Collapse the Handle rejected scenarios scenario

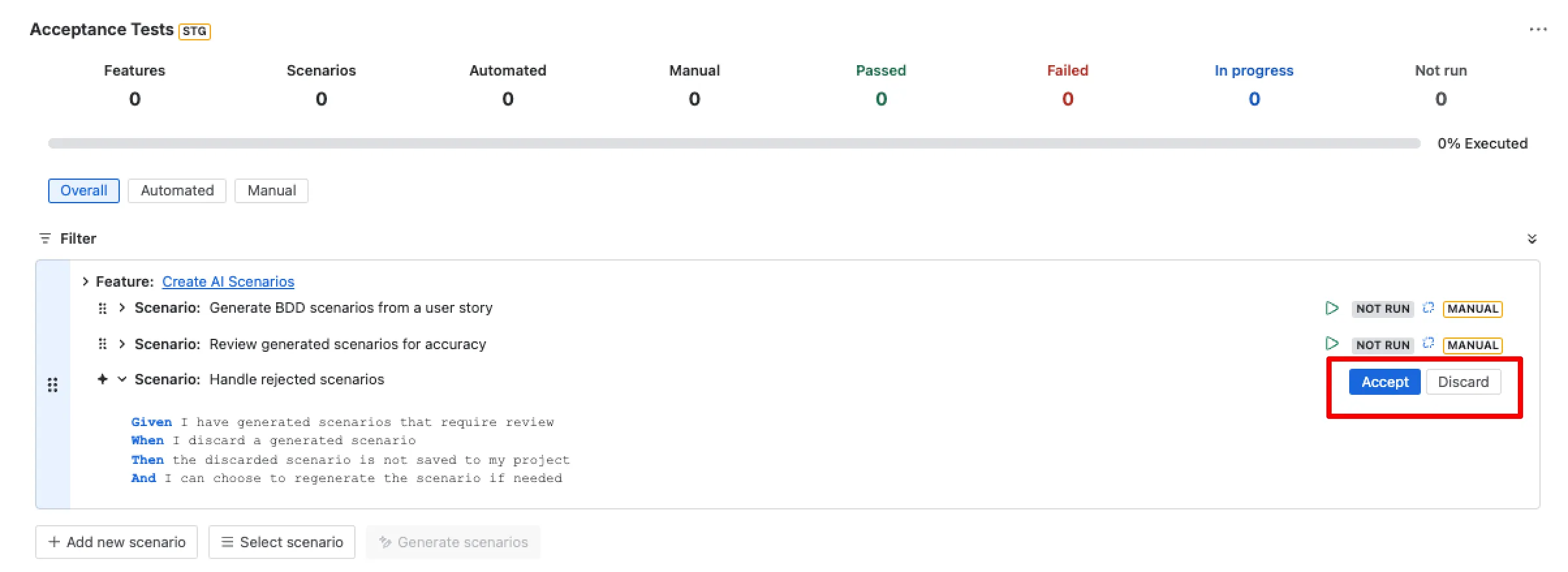(122, 379)
